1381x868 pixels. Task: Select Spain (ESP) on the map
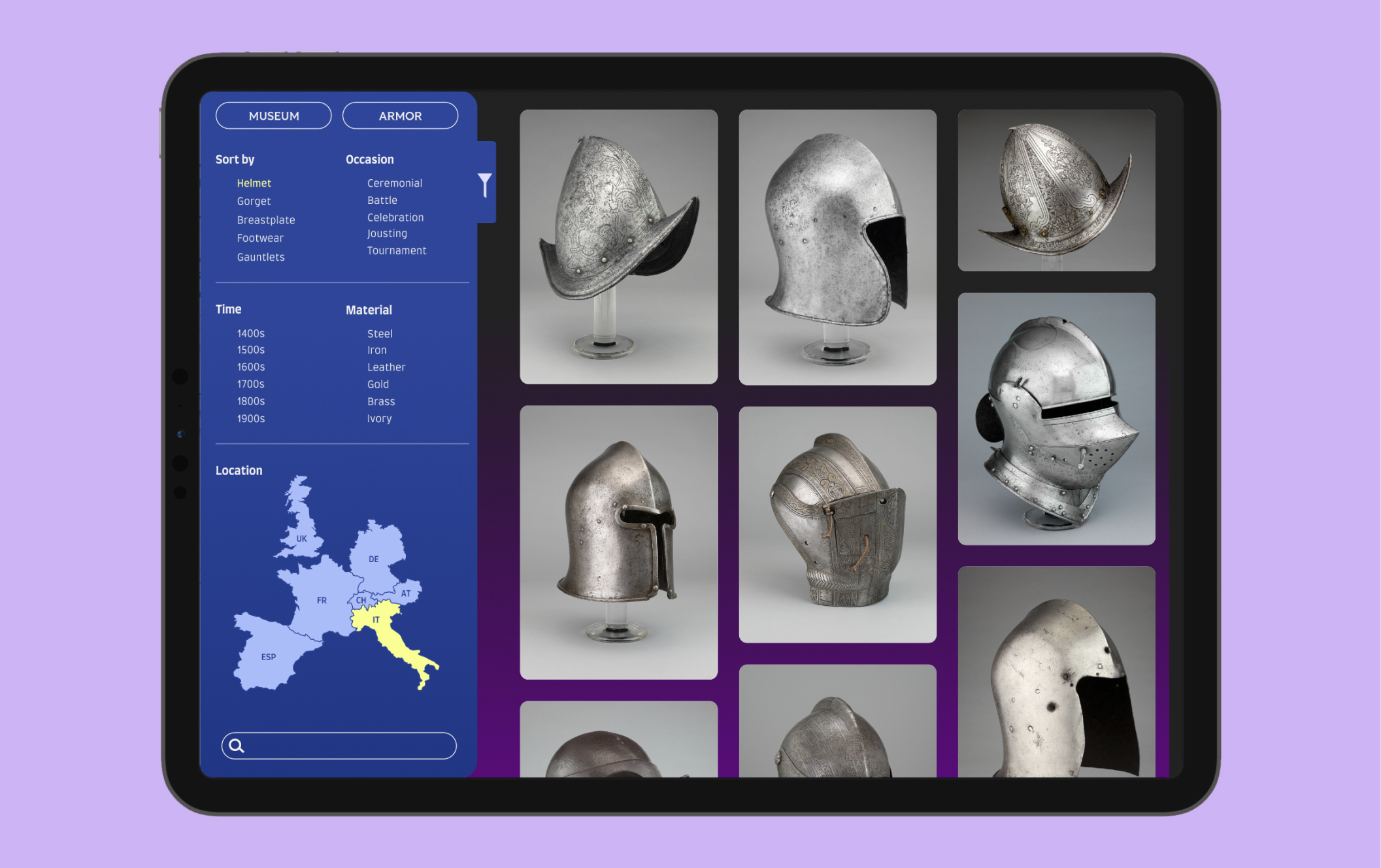click(x=268, y=656)
